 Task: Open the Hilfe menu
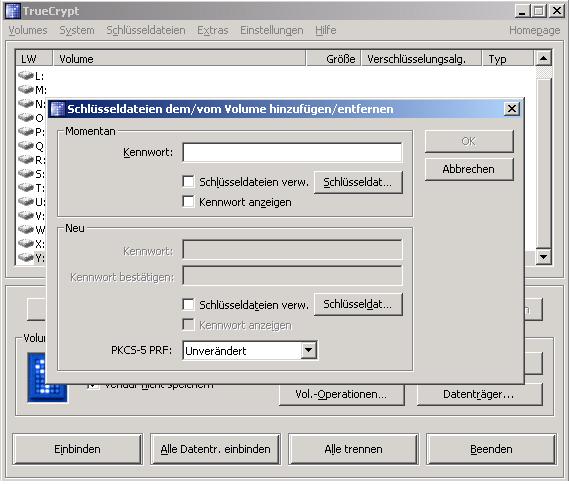(326, 30)
